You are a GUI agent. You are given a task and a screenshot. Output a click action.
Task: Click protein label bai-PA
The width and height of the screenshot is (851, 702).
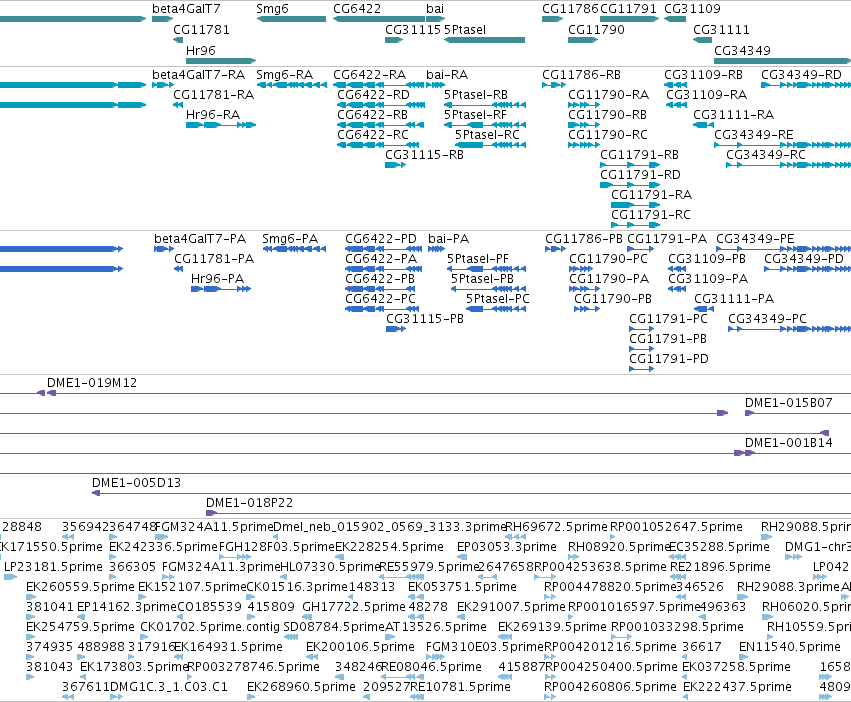point(448,239)
